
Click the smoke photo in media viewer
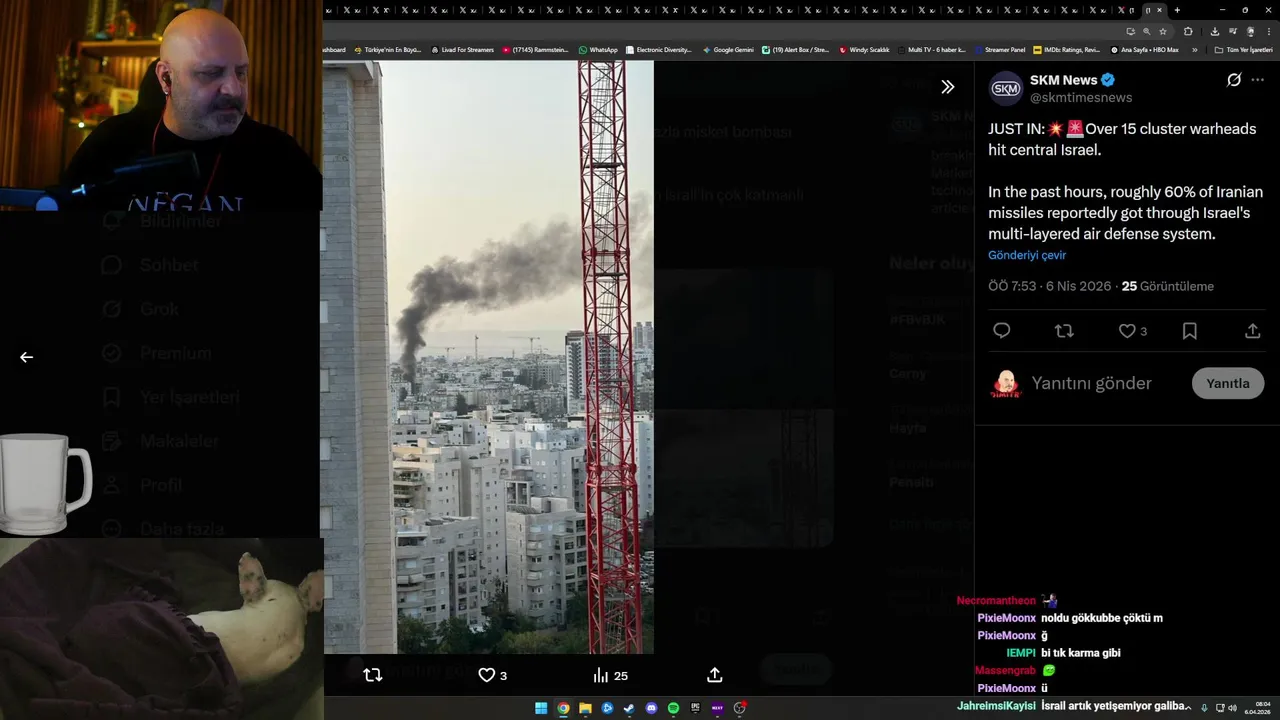tap(488, 357)
